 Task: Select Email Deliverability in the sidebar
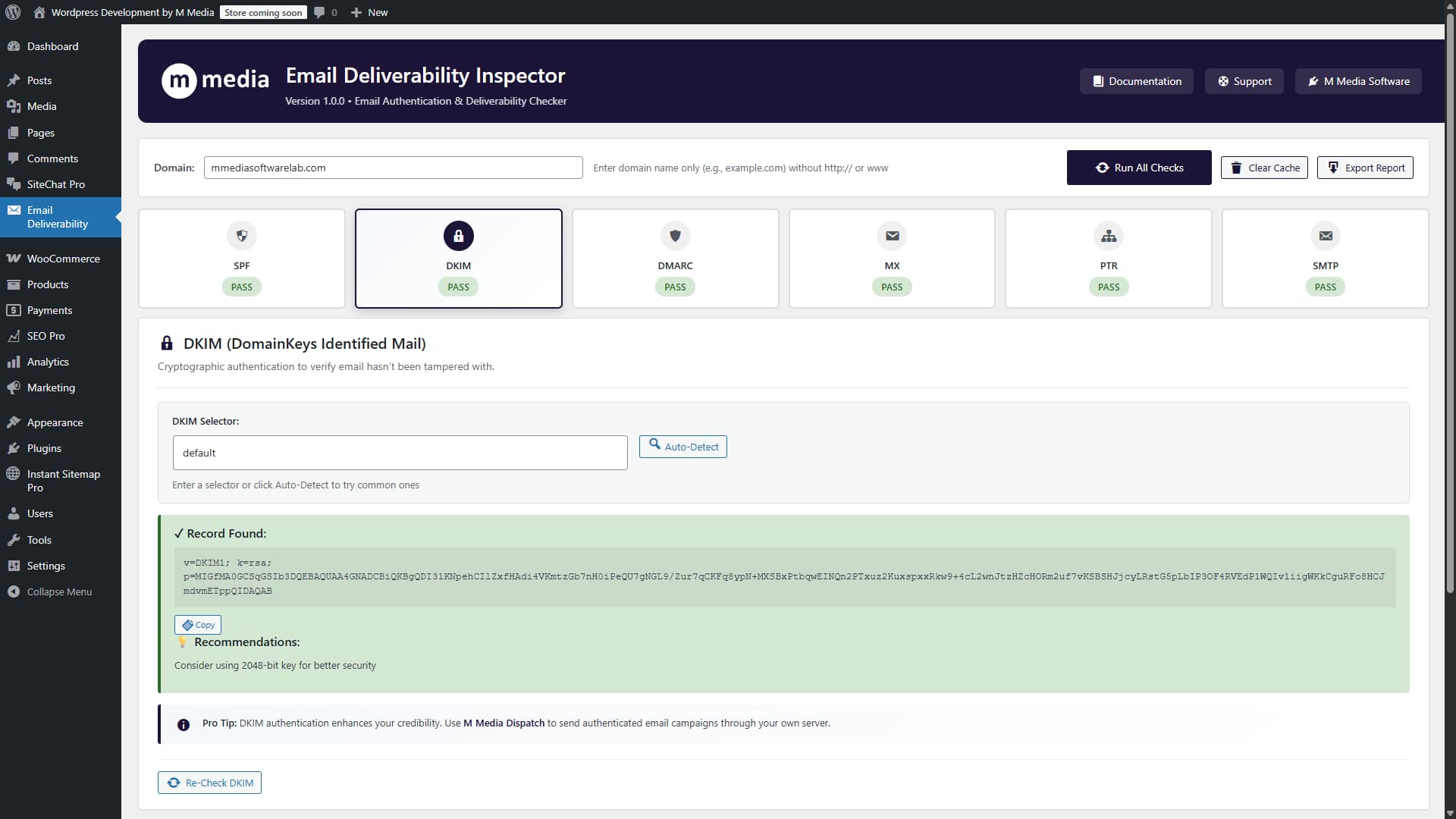(x=57, y=217)
